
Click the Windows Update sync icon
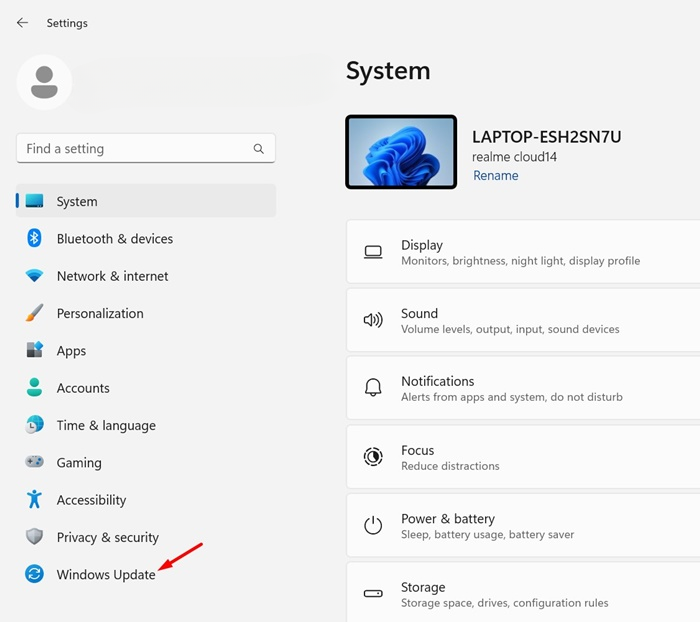[34, 574]
